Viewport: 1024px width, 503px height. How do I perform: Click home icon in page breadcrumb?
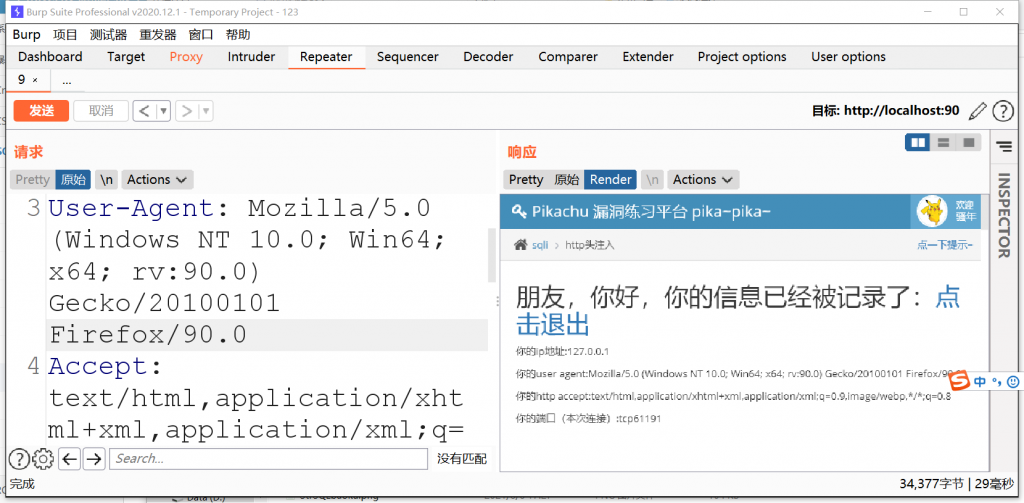520,244
